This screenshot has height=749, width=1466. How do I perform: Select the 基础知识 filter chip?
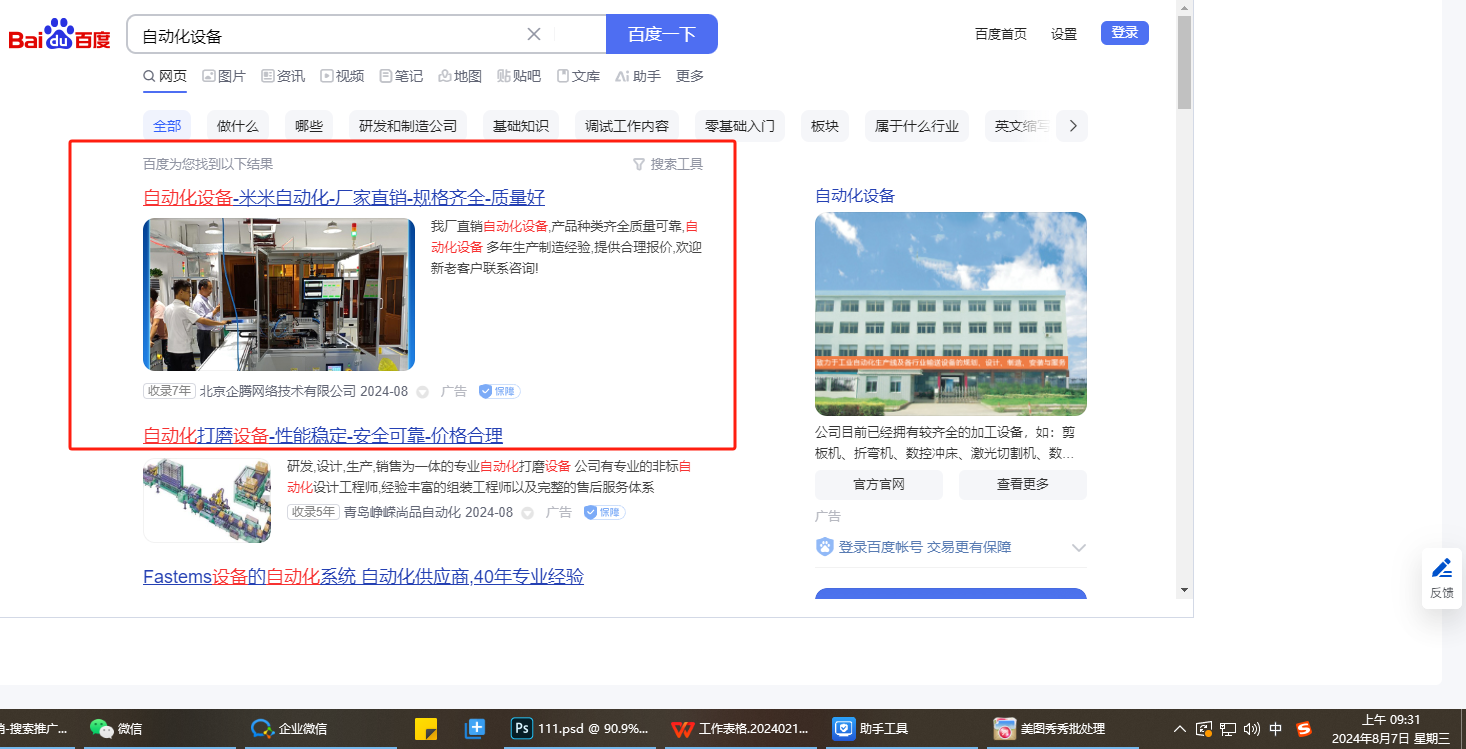coord(521,126)
